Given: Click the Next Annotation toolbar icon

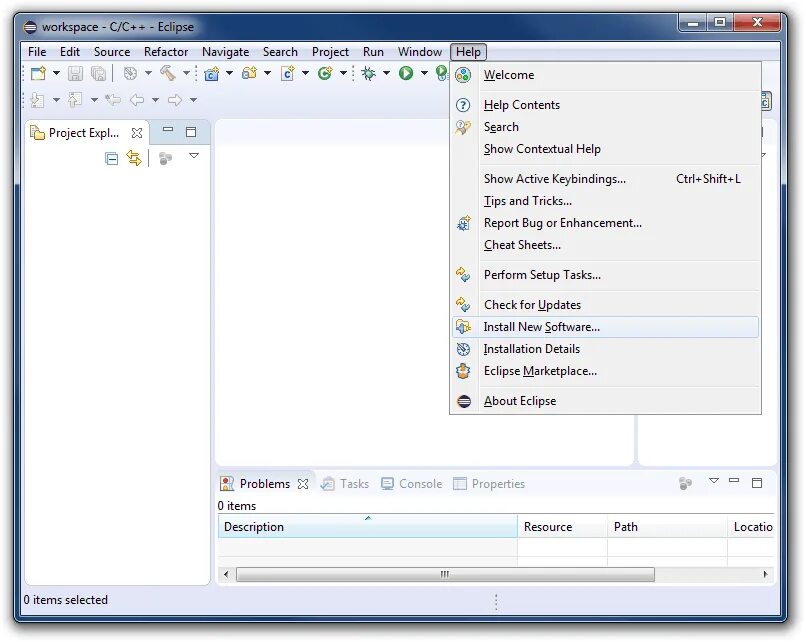Looking at the screenshot, I should pyautogui.click(x=38, y=100).
